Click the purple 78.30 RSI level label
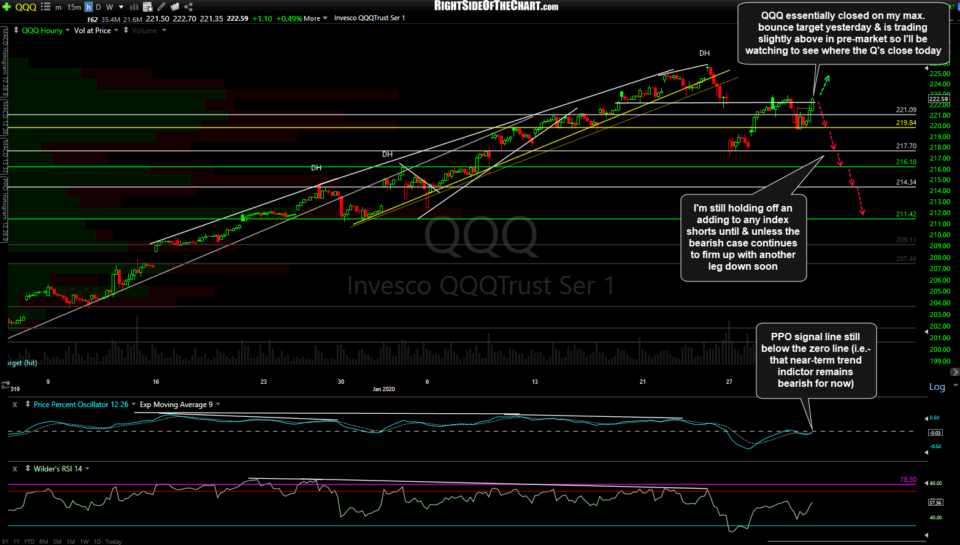Image resolution: width=960 pixels, height=545 pixels. [908, 479]
